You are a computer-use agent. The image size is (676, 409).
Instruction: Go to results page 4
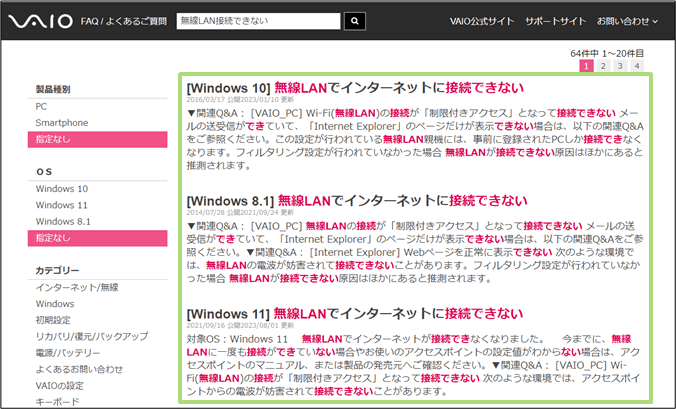pyautogui.click(x=637, y=66)
